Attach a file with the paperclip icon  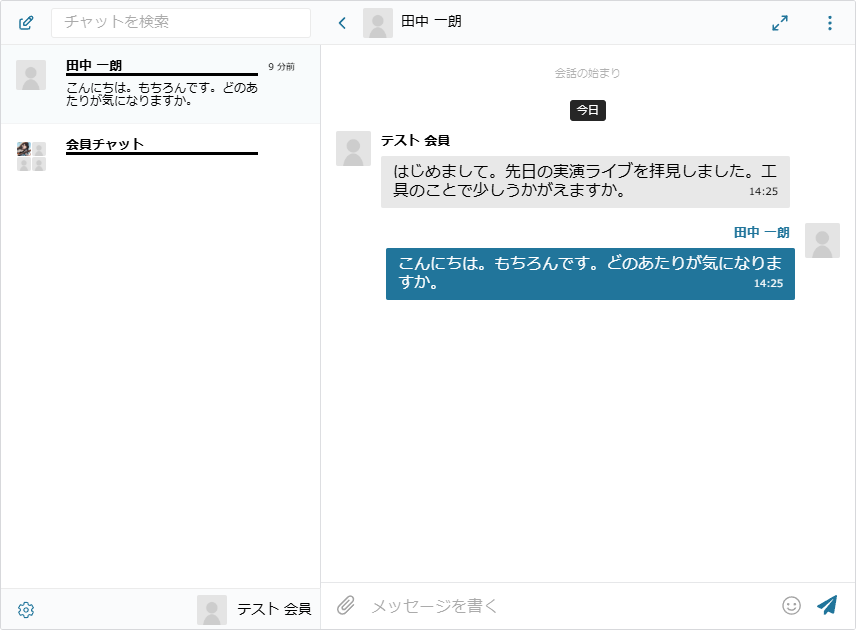(x=346, y=605)
